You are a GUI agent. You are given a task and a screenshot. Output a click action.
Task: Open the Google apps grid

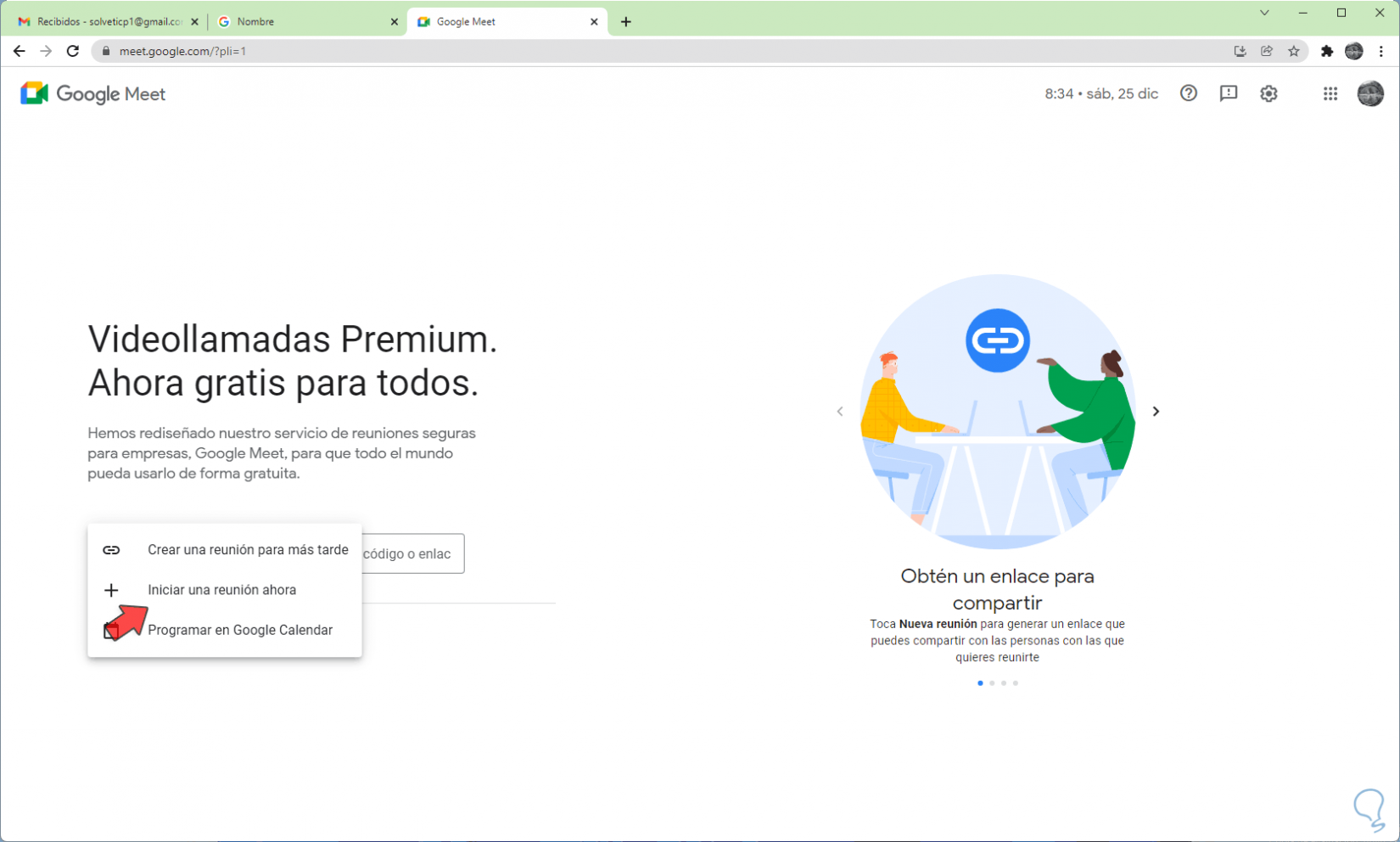[x=1330, y=93]
